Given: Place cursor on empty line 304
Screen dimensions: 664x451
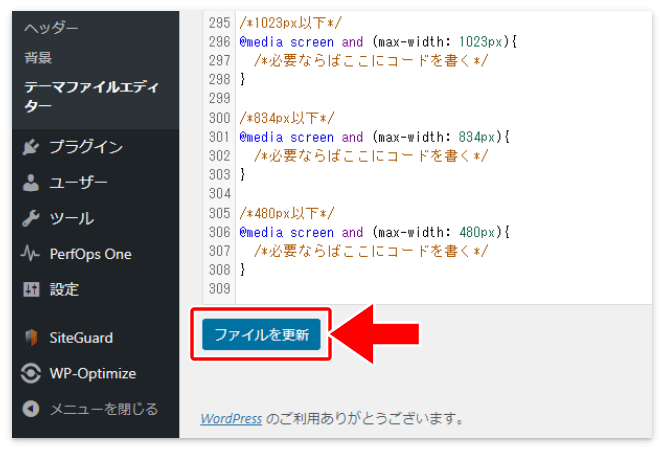Looking at the screenshot, I should click(443, 194).
